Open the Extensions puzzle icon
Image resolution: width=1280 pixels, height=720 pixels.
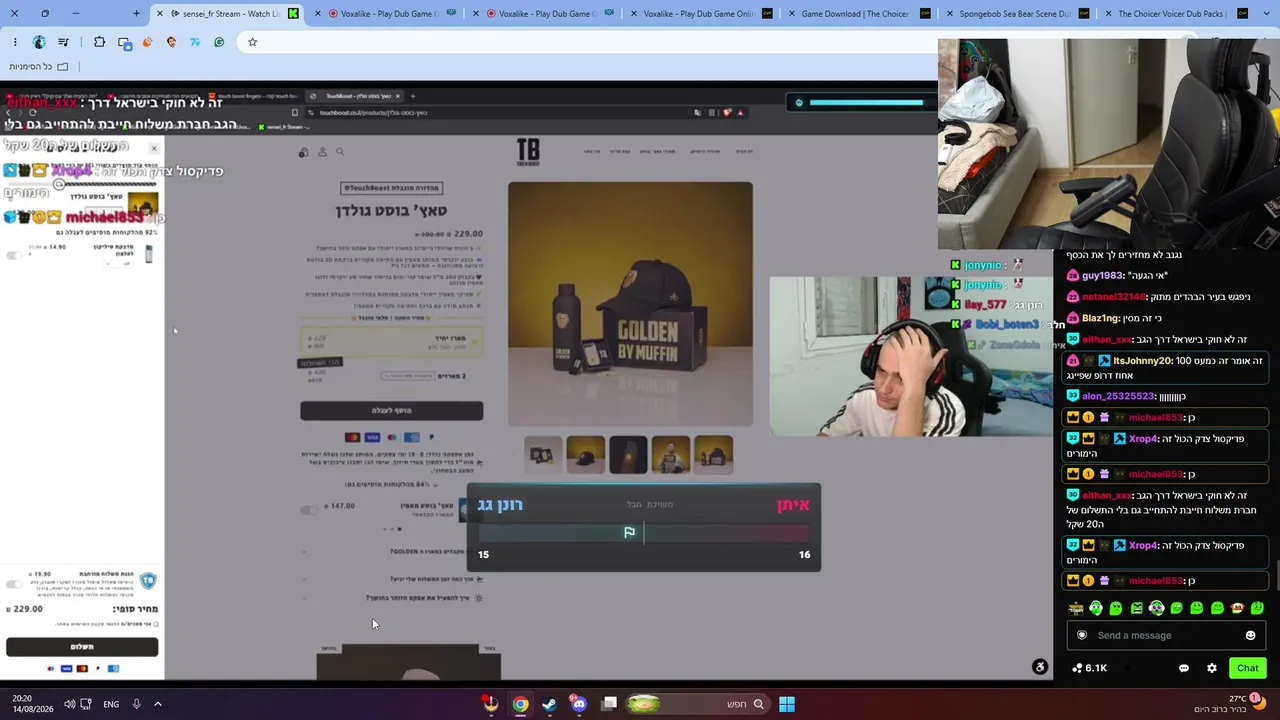pyautogui.click(x=99, y=42)
